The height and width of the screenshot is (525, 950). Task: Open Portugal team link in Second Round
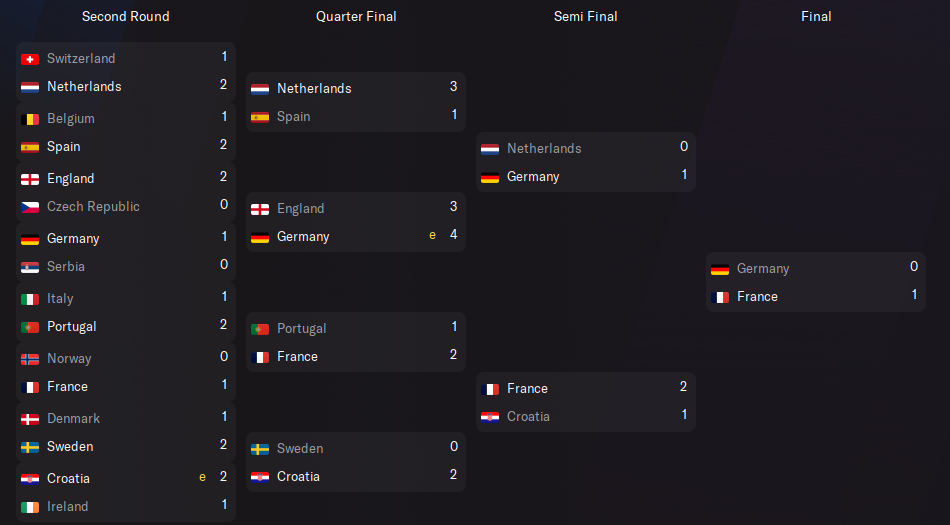pyautogui.click(x=72, y=327)
